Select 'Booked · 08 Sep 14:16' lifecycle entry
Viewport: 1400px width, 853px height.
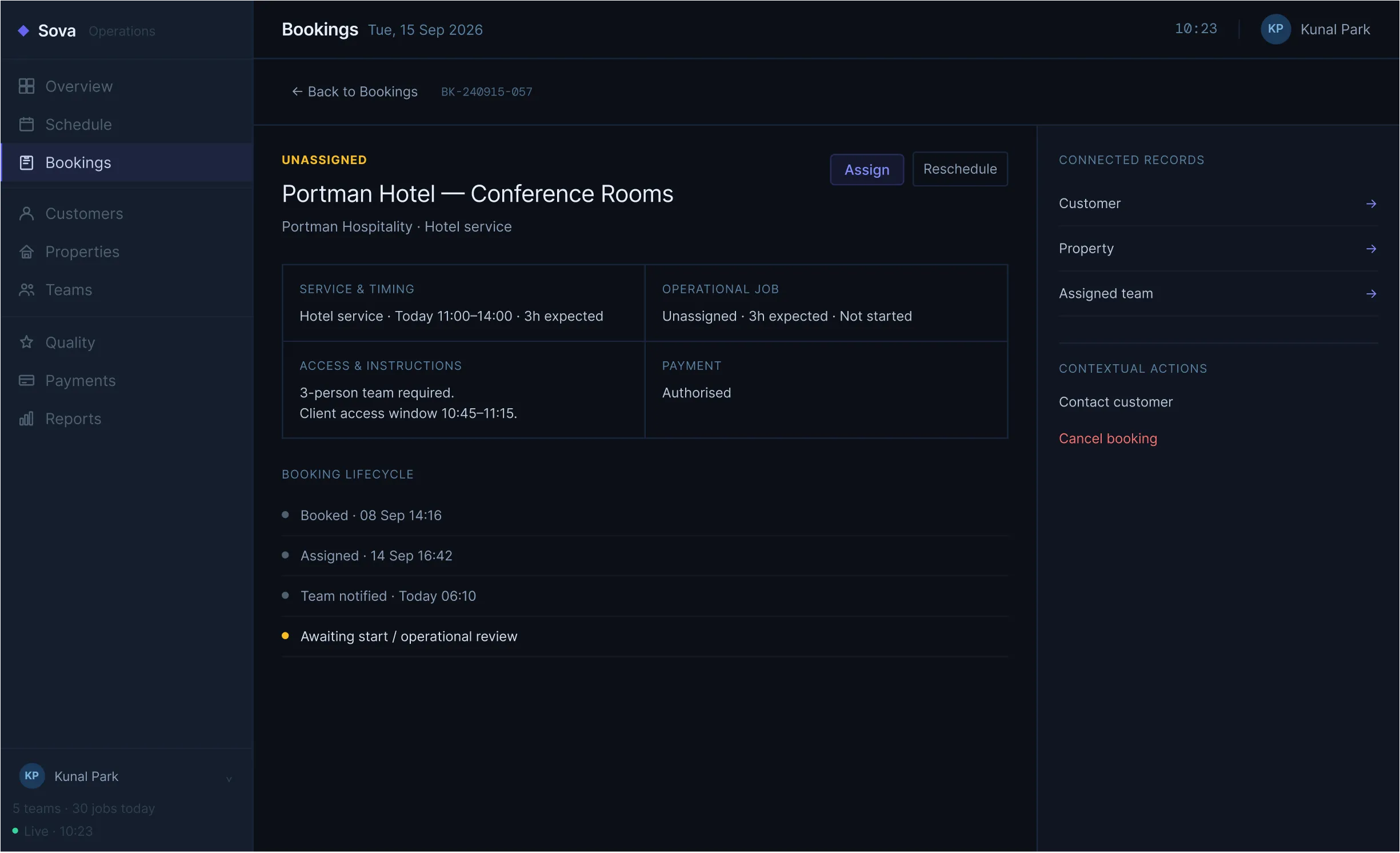coord(645,515)
